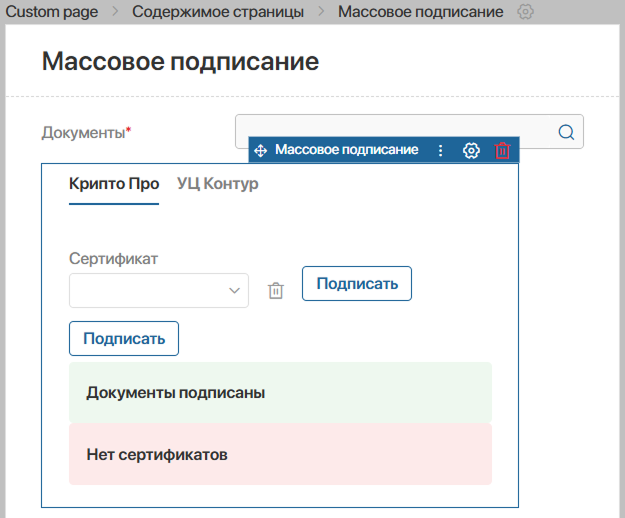Click the search magnifier in the Документы field
Screen dimensions: 625x518
point(566,132)
